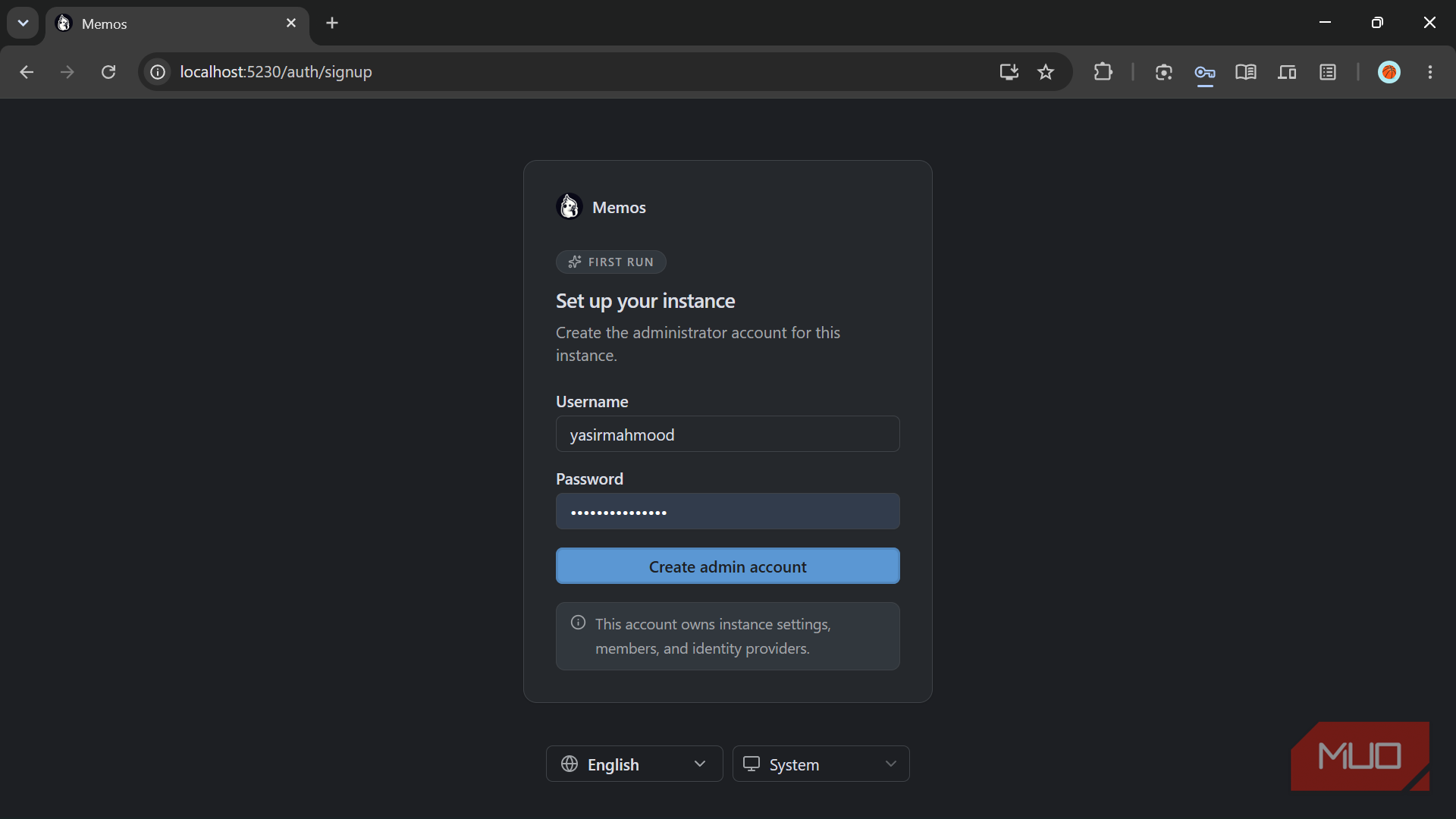Click 'Create the administrator account' description text
1456x819 pixels.
pos(698,344)
